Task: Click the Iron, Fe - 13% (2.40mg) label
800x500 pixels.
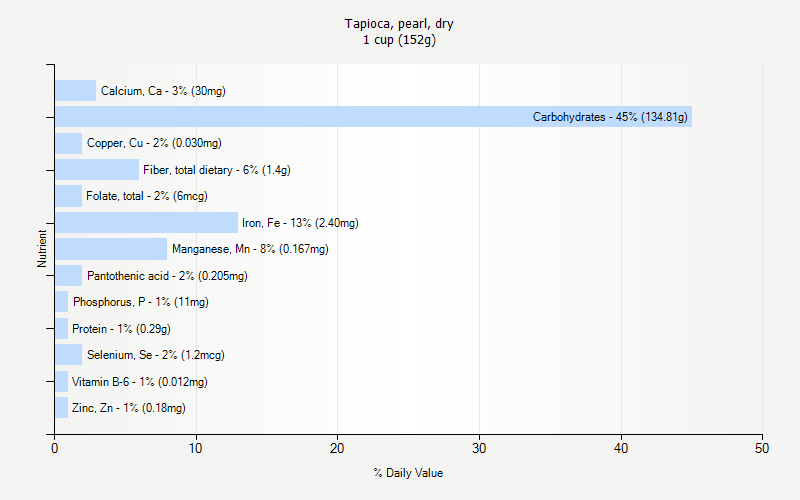Action: (300, 223)
